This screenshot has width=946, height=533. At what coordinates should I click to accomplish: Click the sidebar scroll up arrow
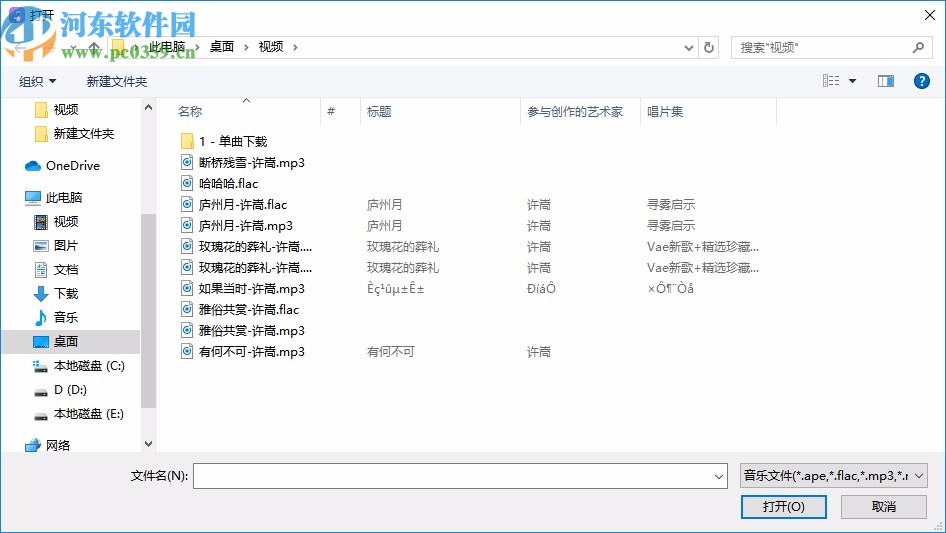148,107
